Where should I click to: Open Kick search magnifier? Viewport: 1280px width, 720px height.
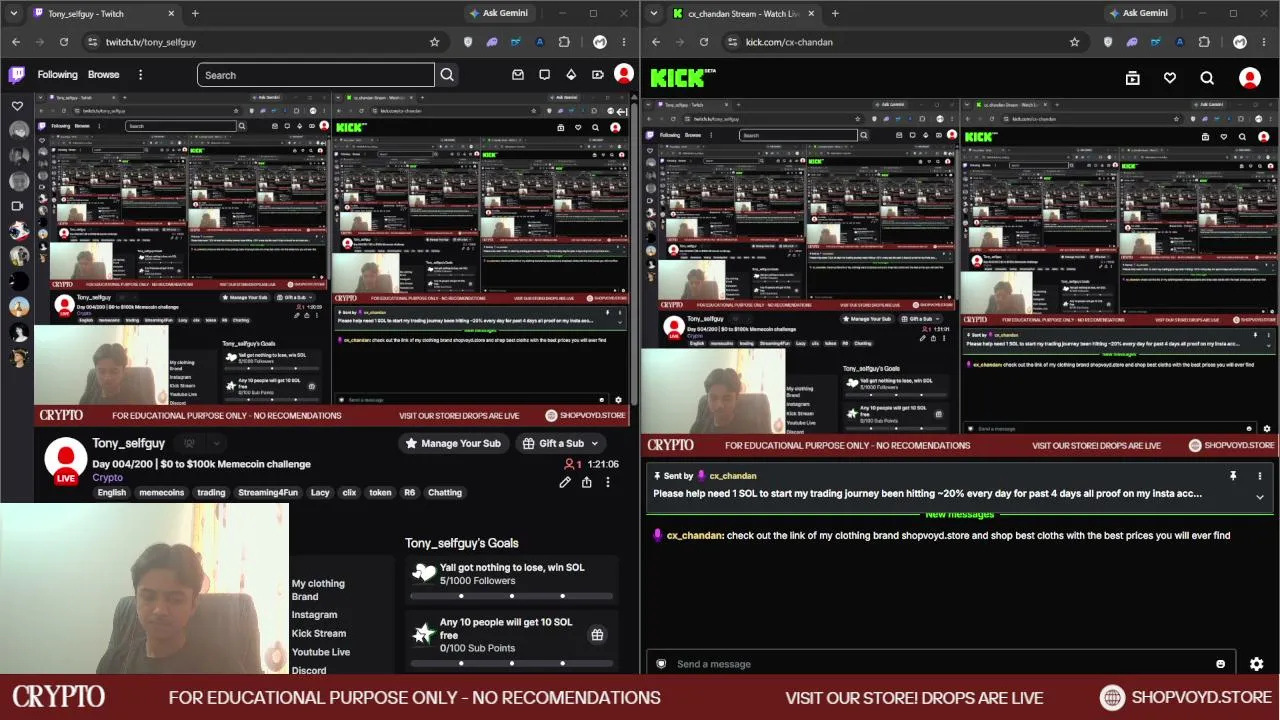(x=1207, y=78)
